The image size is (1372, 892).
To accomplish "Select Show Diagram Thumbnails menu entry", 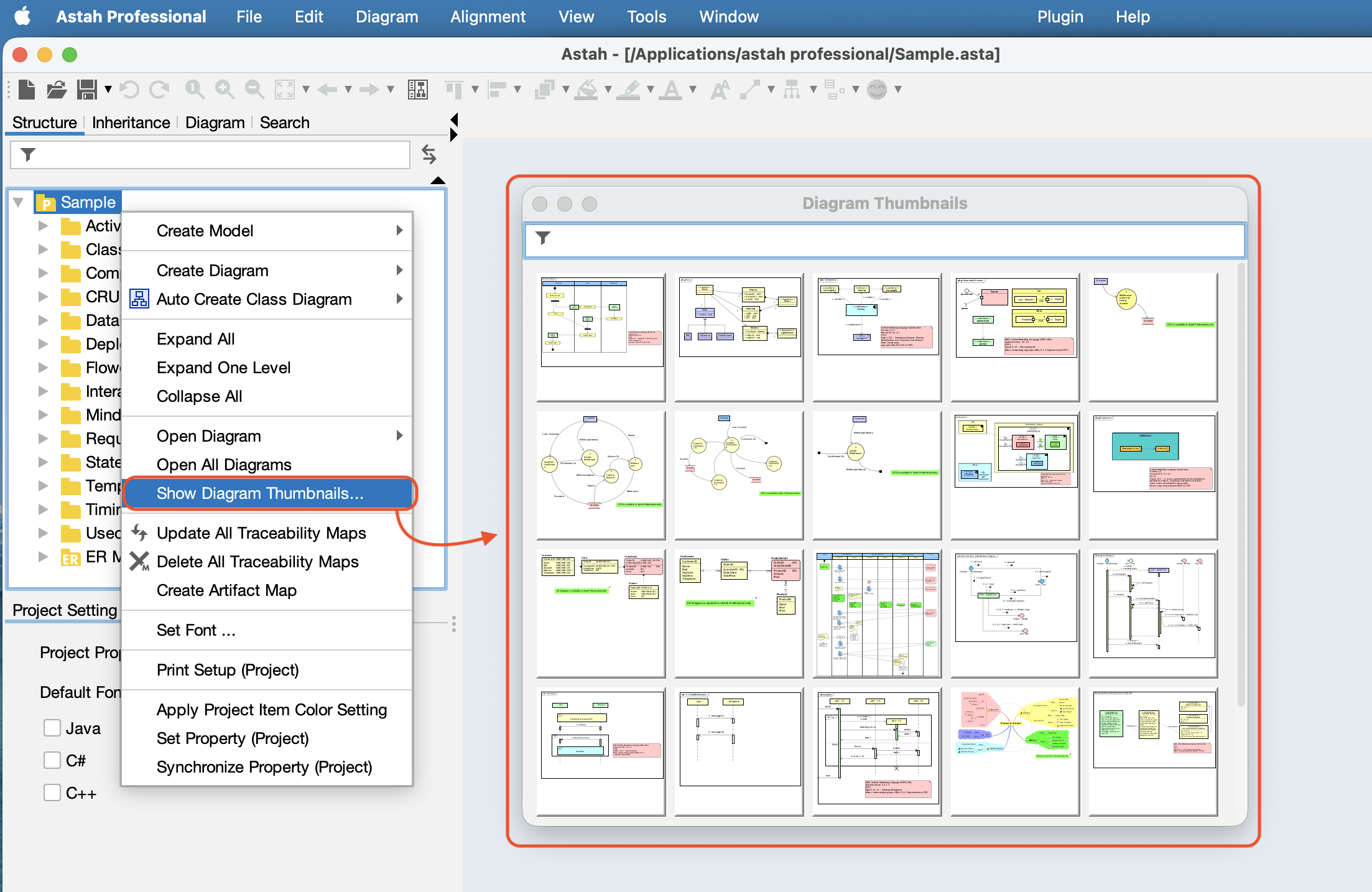I will [267, 493].
